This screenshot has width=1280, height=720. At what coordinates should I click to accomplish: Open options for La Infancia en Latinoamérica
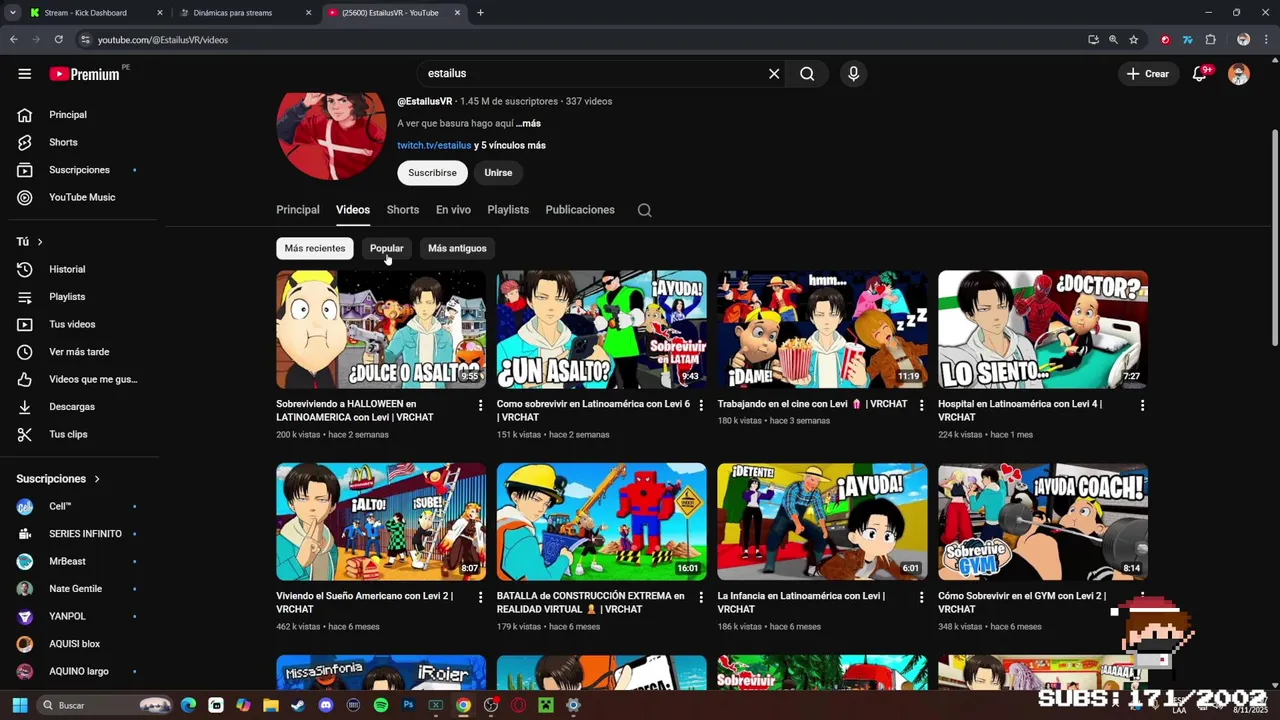pyautogui.click(x=921, y=597)
